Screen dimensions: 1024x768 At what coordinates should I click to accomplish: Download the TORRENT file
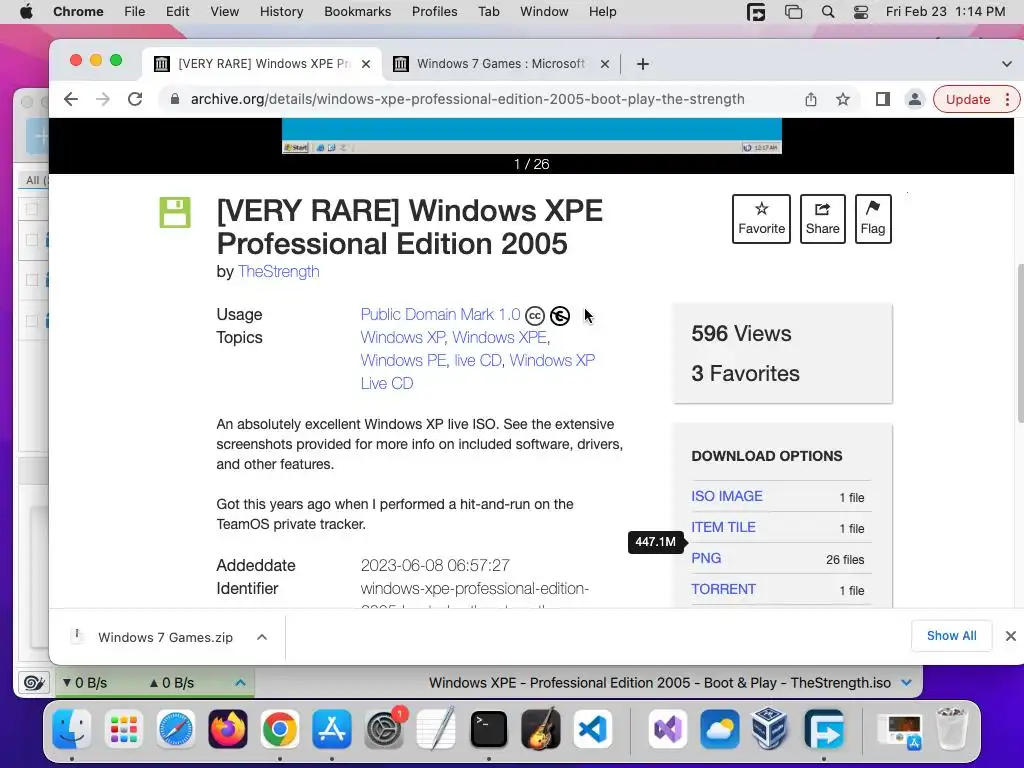point(724,589)
